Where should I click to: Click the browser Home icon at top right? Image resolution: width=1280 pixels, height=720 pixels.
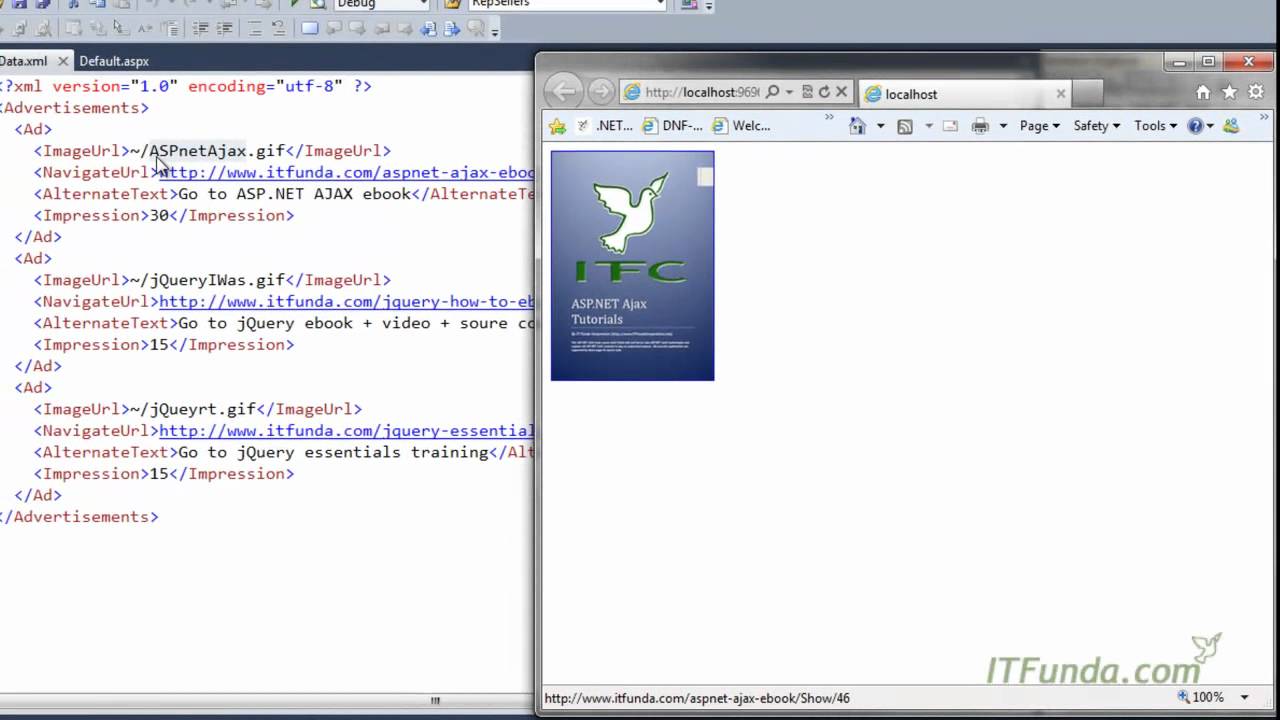pos(1203,92)
